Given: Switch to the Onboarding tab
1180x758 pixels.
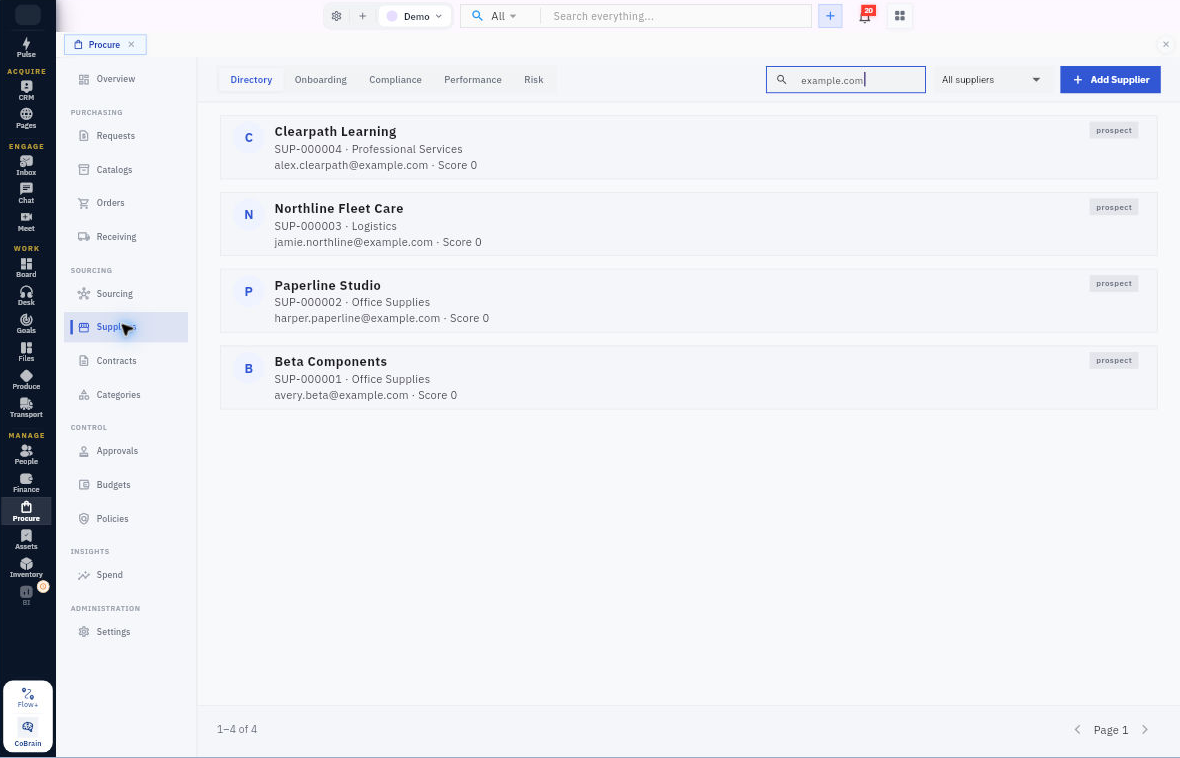Looking at the screenshot, I should (321, 80).
